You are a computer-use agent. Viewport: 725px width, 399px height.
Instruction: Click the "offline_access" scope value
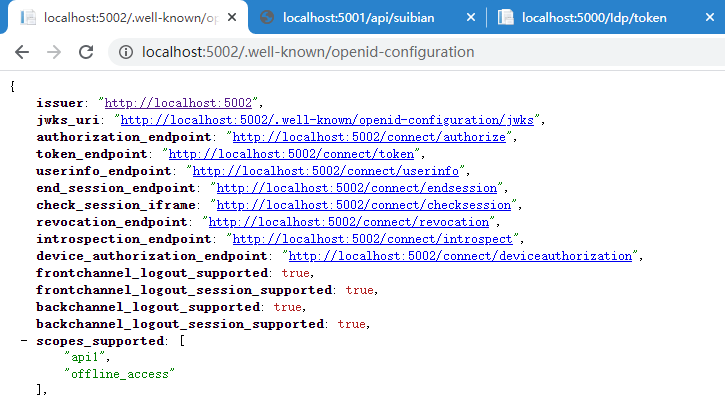point(119,374)
